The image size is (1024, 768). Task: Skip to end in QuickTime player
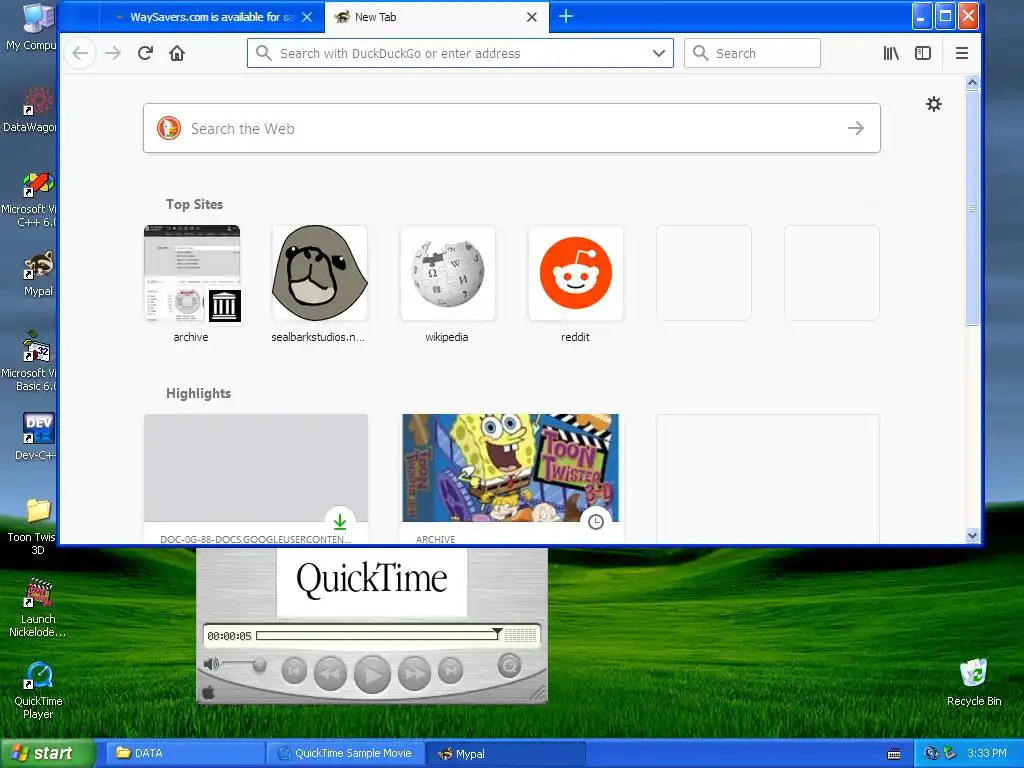tap(451, 670)
